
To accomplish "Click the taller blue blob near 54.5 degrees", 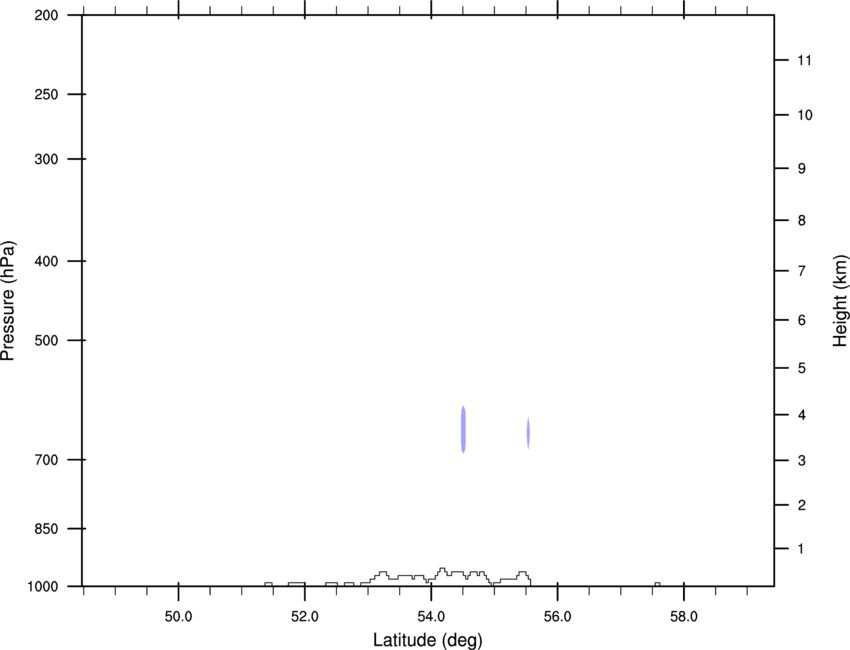I will pos(463,429).
